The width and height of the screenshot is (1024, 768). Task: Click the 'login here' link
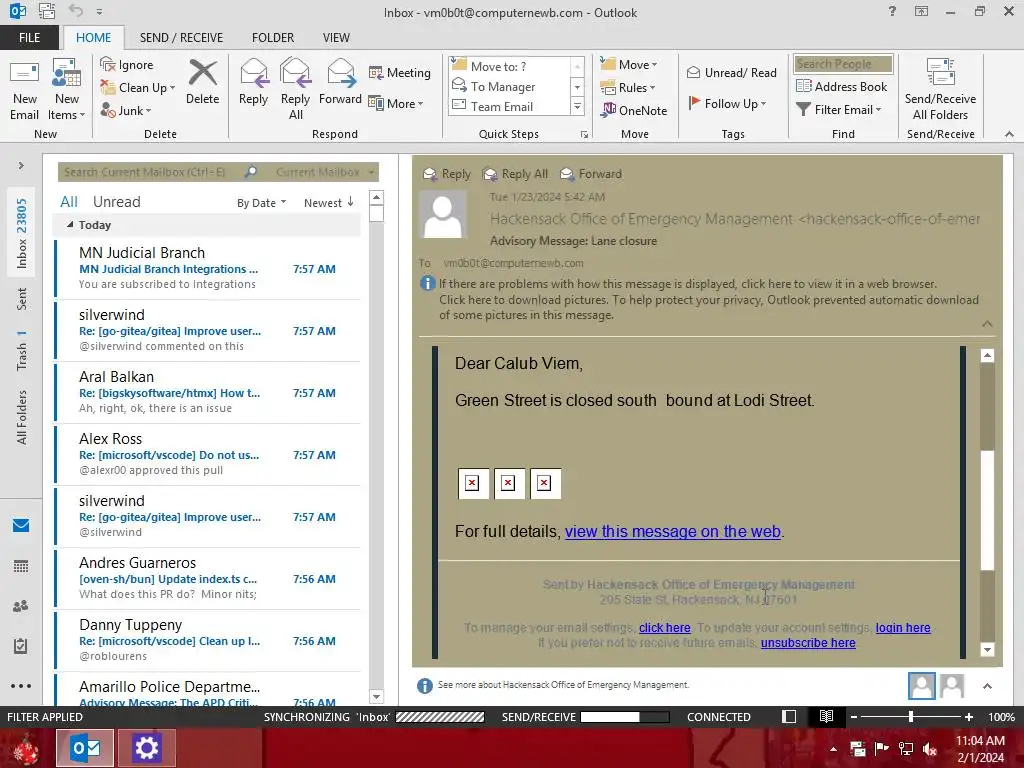(903, 628)
